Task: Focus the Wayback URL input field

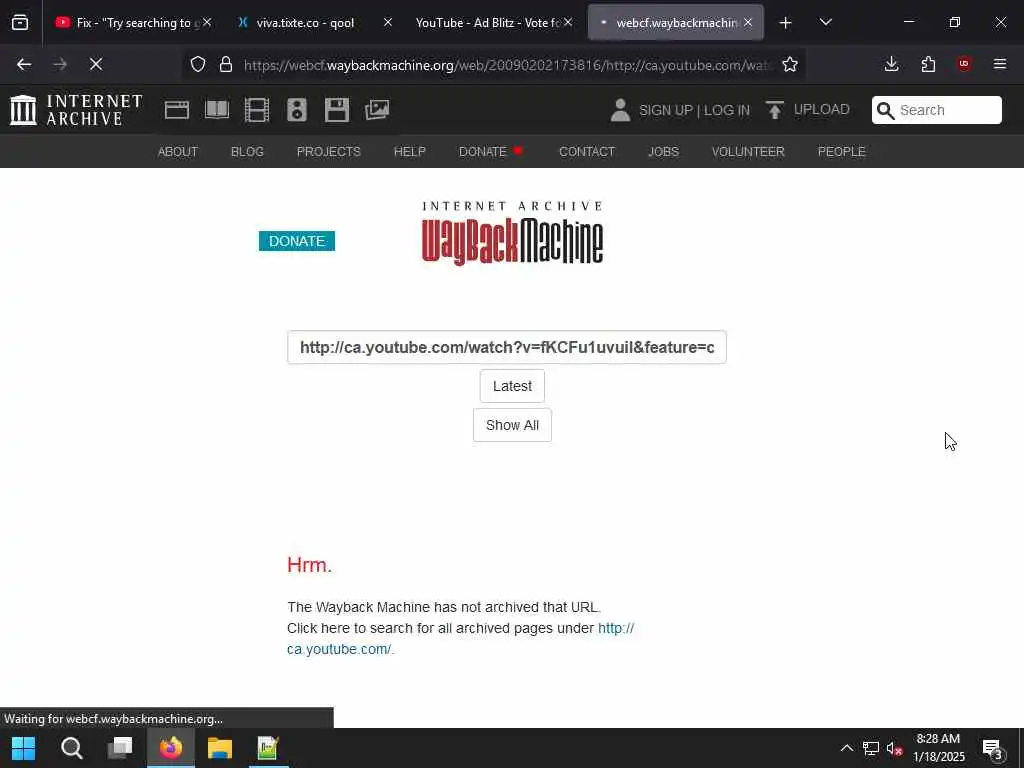Action: (x=507, y=347)
